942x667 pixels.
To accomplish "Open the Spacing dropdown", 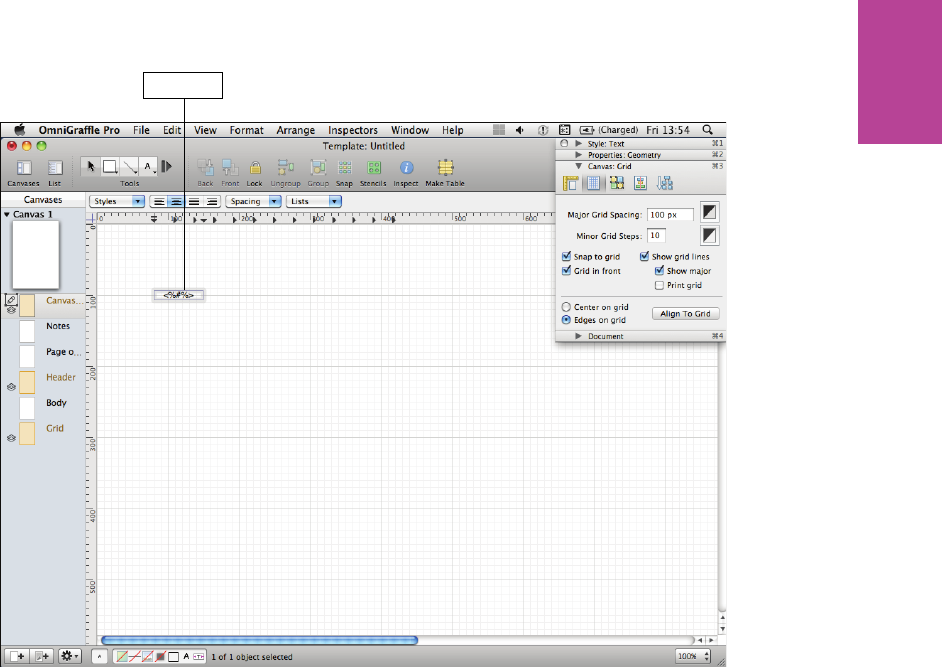I will 254,201.
